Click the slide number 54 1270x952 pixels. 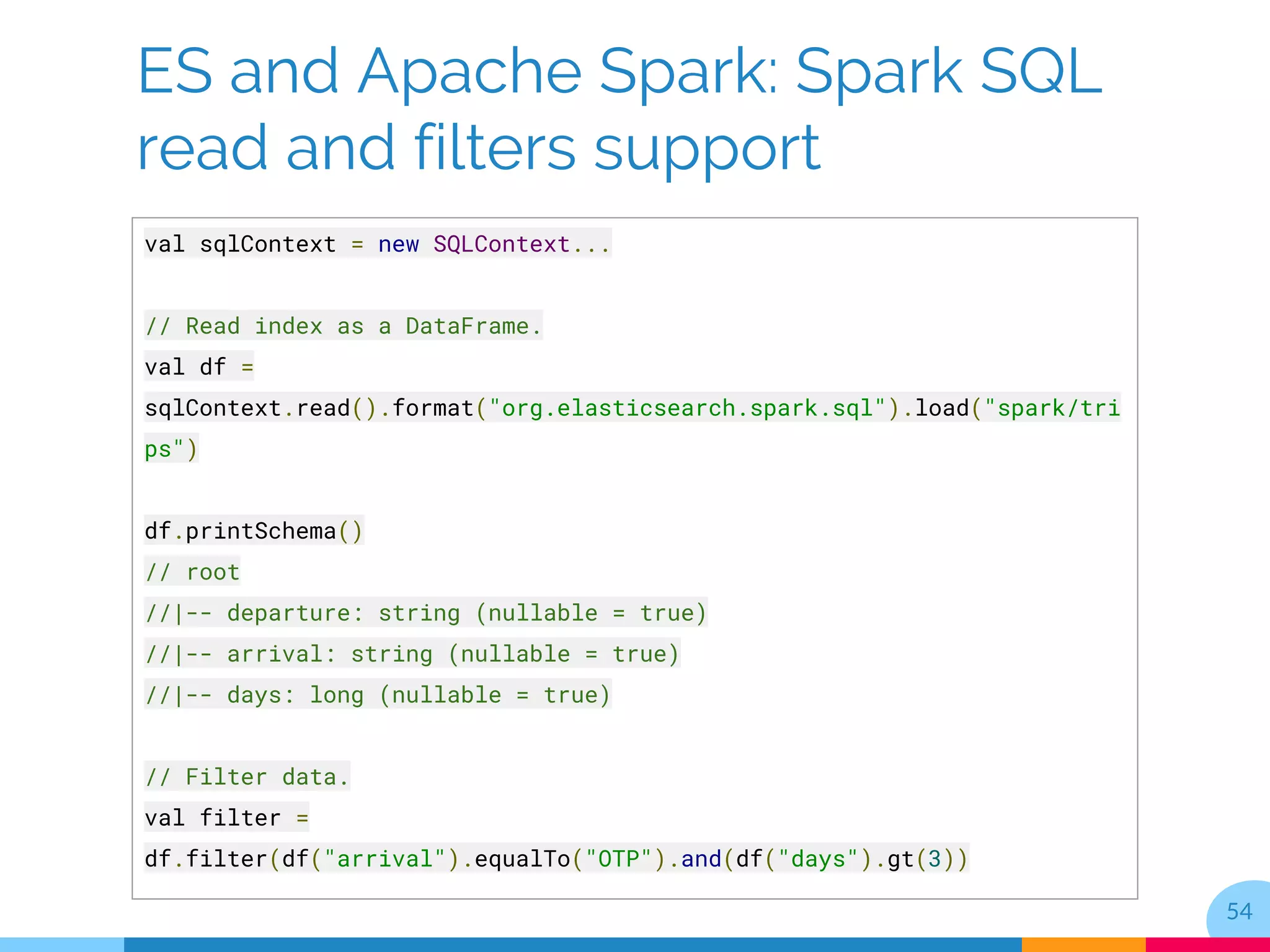pyautogui.click(x=1239, y=911)
